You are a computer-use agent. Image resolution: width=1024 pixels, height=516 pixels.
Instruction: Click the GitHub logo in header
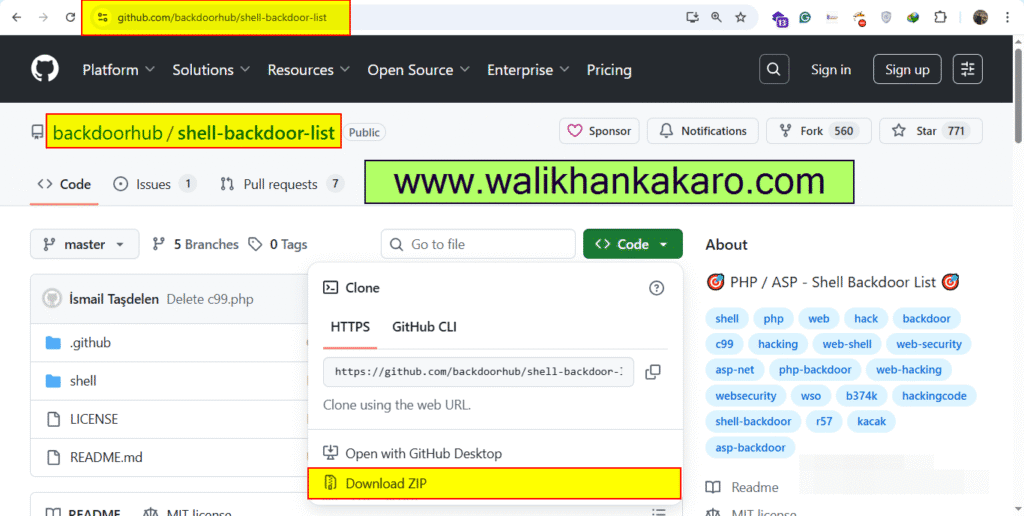pyautogui.click(x=45, y=69)
